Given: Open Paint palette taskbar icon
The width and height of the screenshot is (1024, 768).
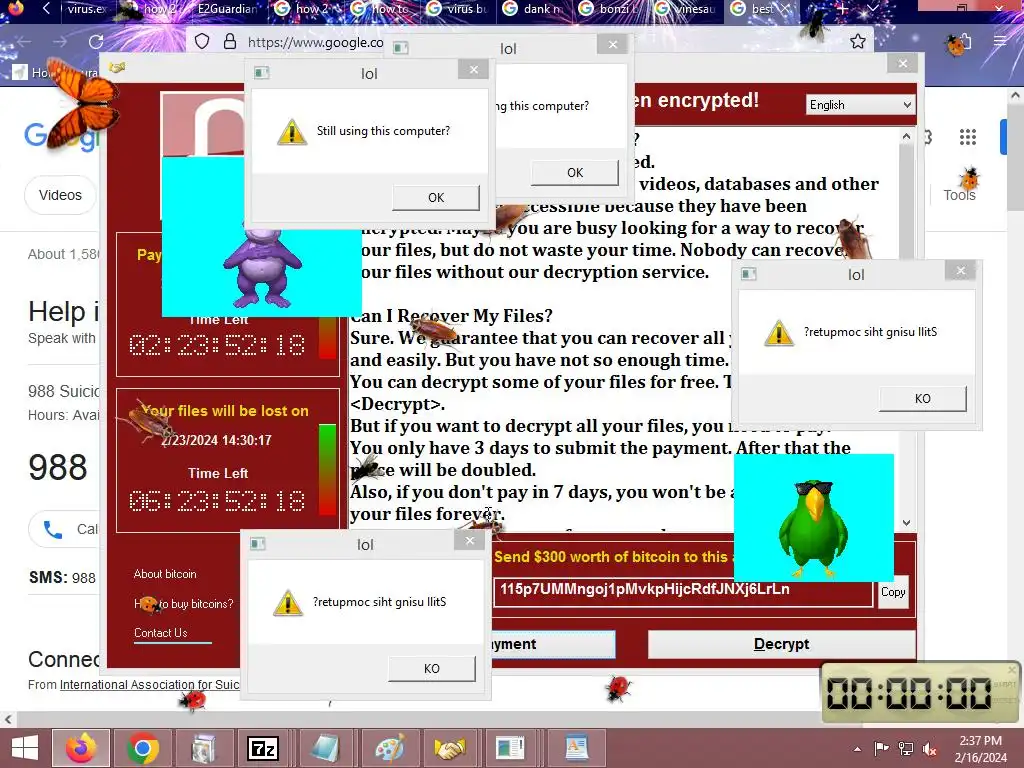Looking at the screenshot, I should 389,748.
